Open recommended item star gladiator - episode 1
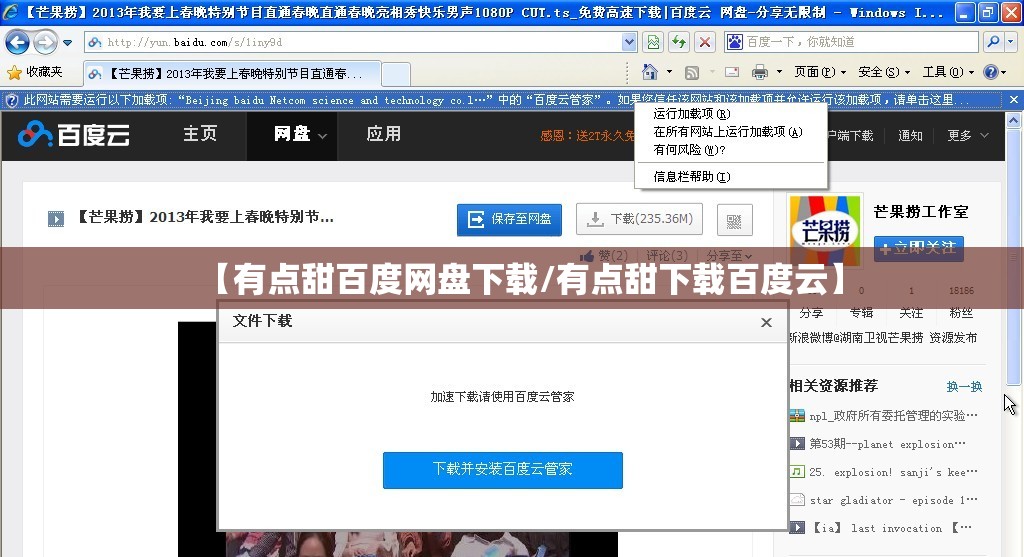This screenshot has height=557, width=1024. click(893, 501)
